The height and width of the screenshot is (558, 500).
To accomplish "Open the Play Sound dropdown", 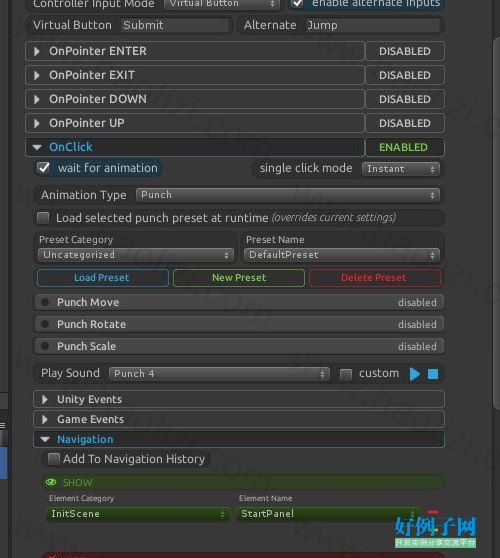I will [219, 374].
